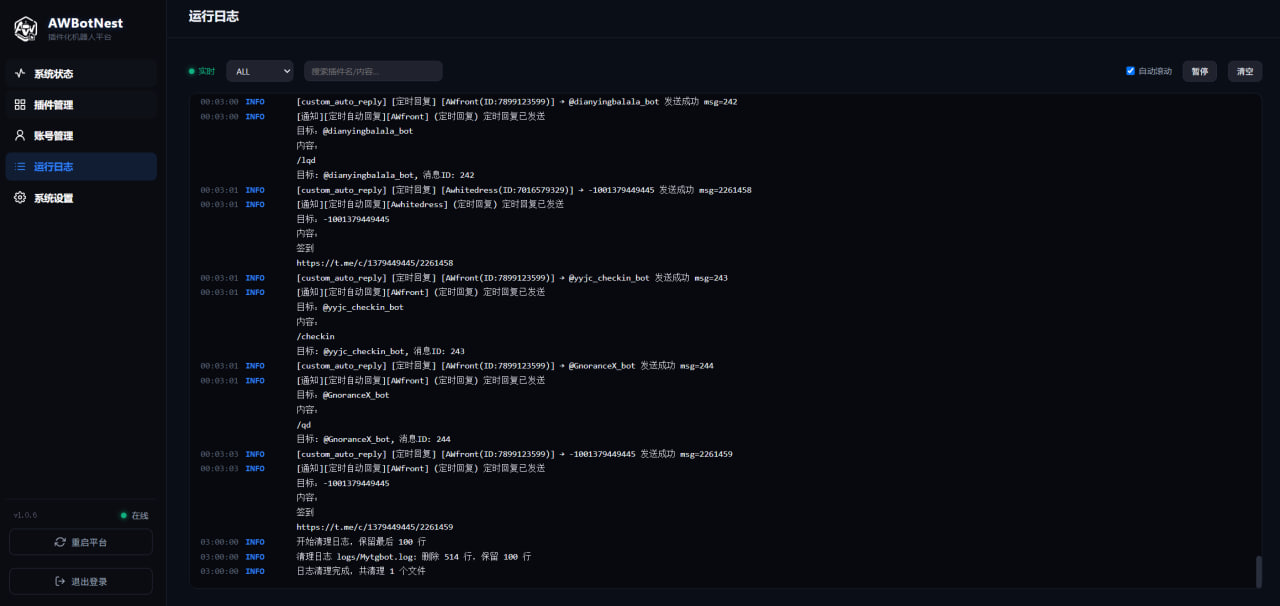The width and height of the screenshot is (1280, 606).
Task: Click the 清空 clear button
Action: point(1245,71)
